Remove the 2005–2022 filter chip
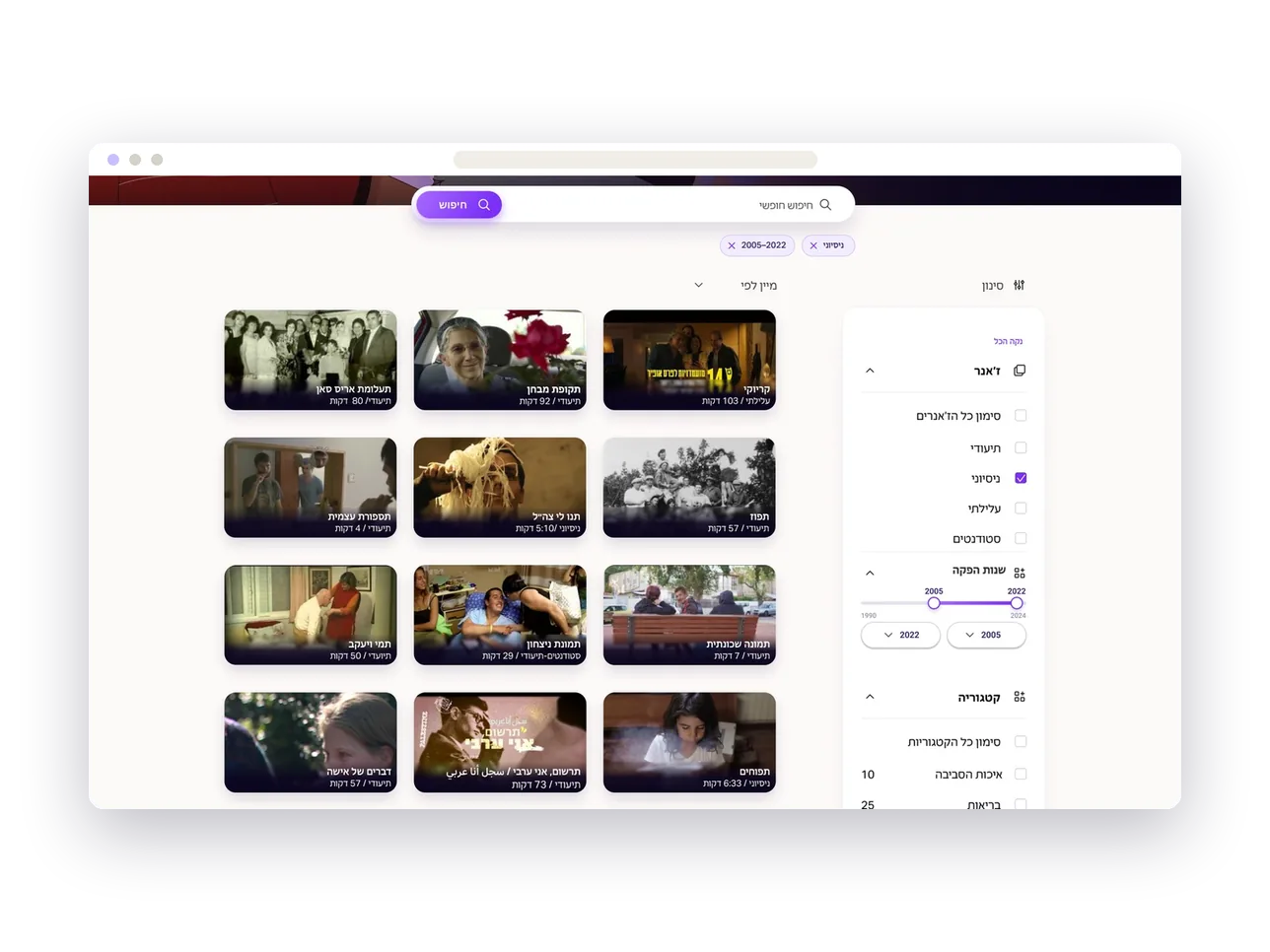 point(732,245)
